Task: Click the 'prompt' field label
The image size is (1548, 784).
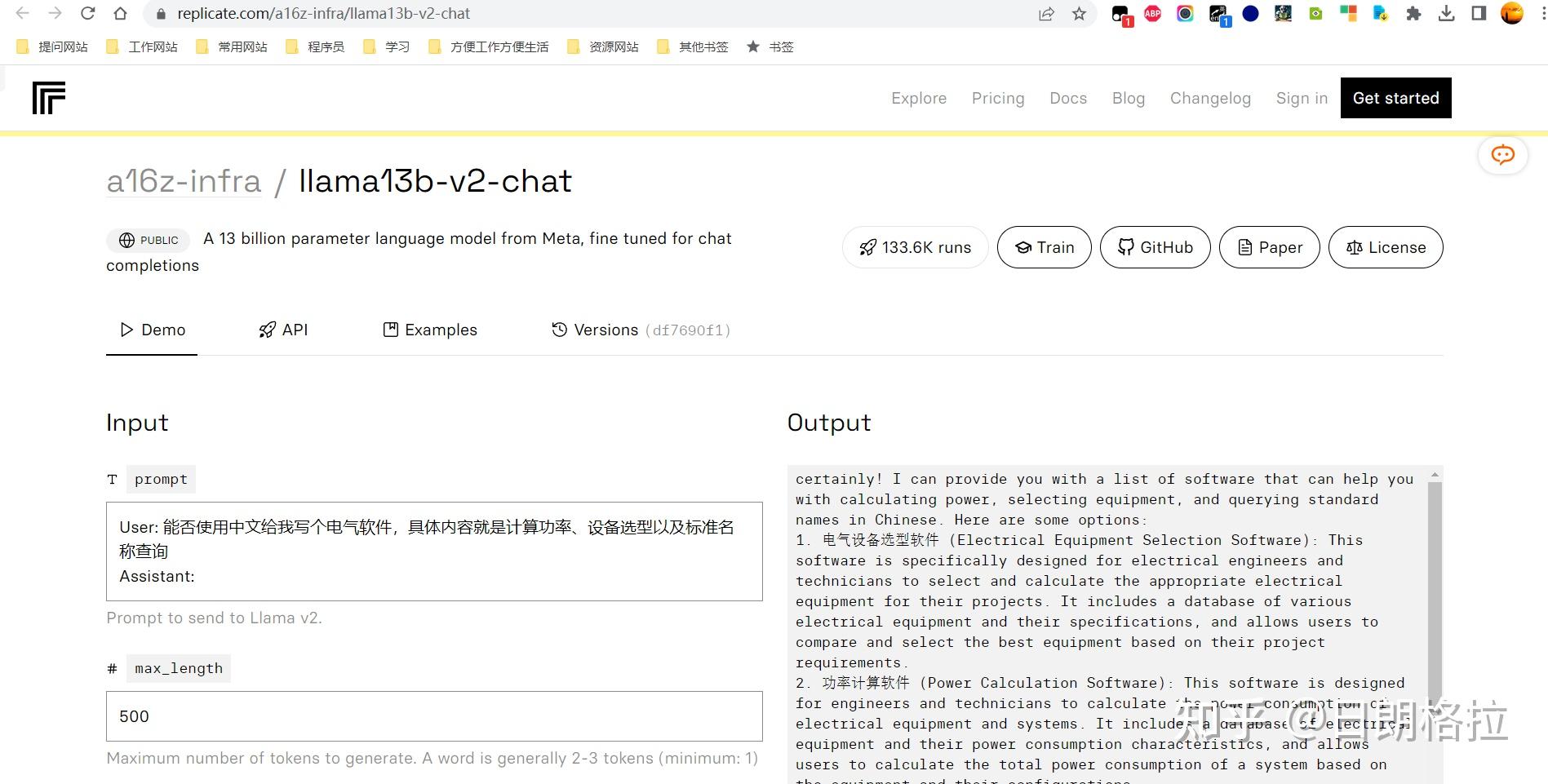Action: [x=161, y=479]
